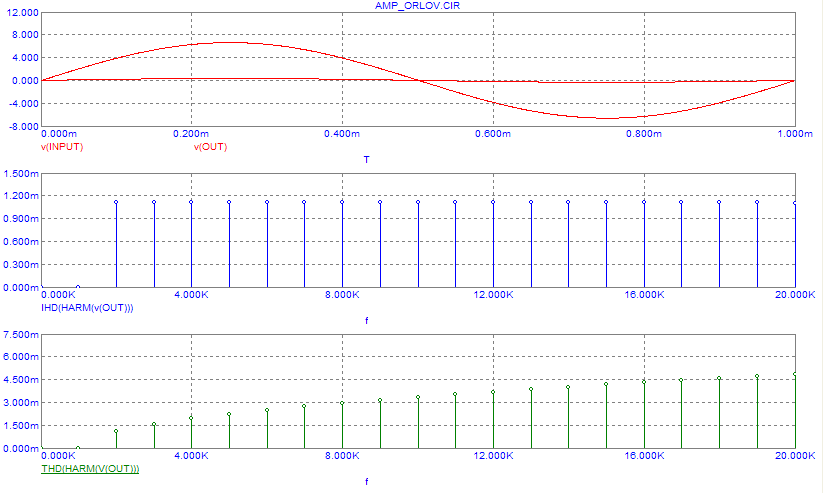Click the -4.000 y-axis value
The width and height of the screenshot is (823, 493).
point(23,103)
